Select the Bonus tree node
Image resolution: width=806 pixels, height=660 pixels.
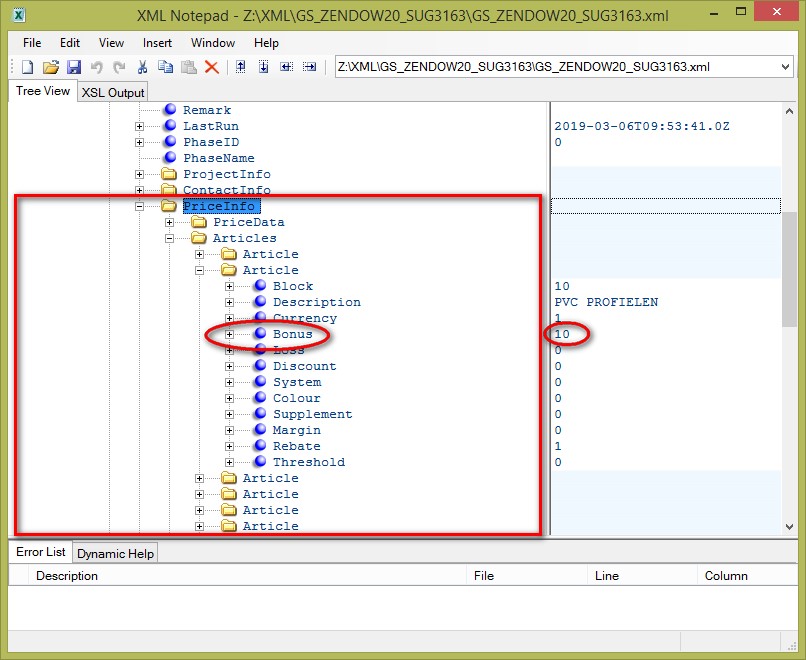292,334
